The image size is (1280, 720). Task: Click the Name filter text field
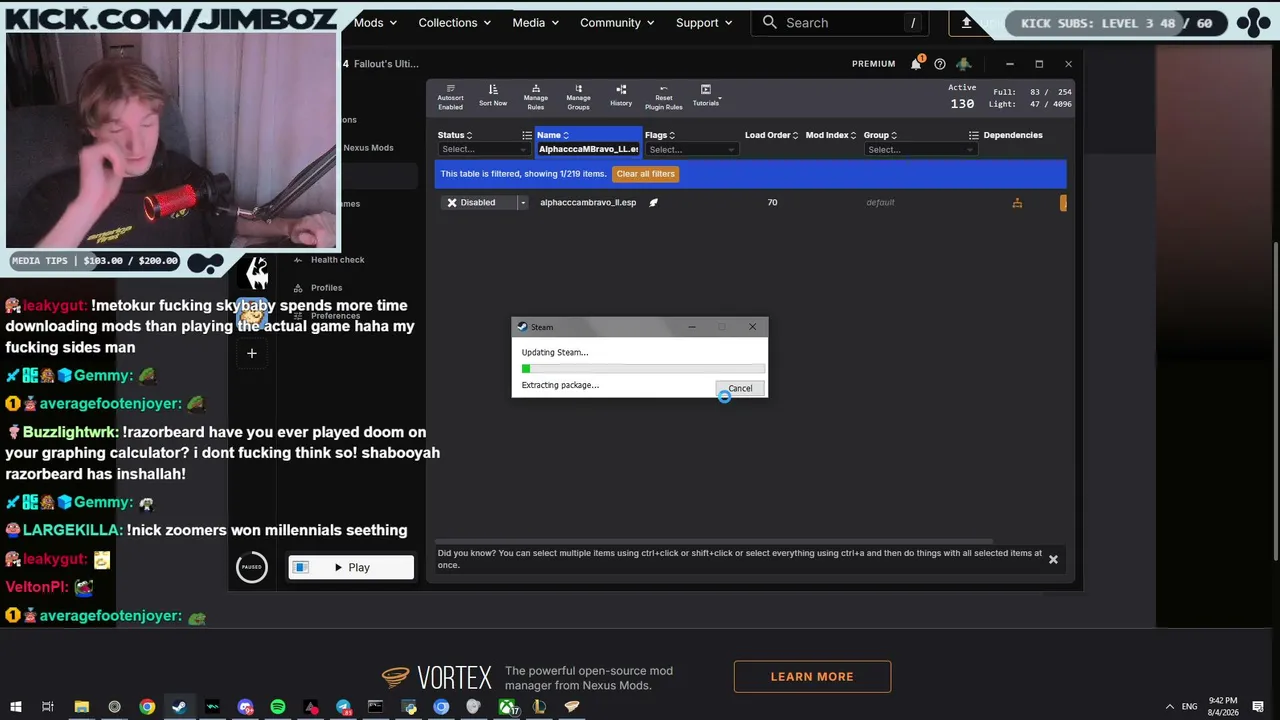(588, 149)
